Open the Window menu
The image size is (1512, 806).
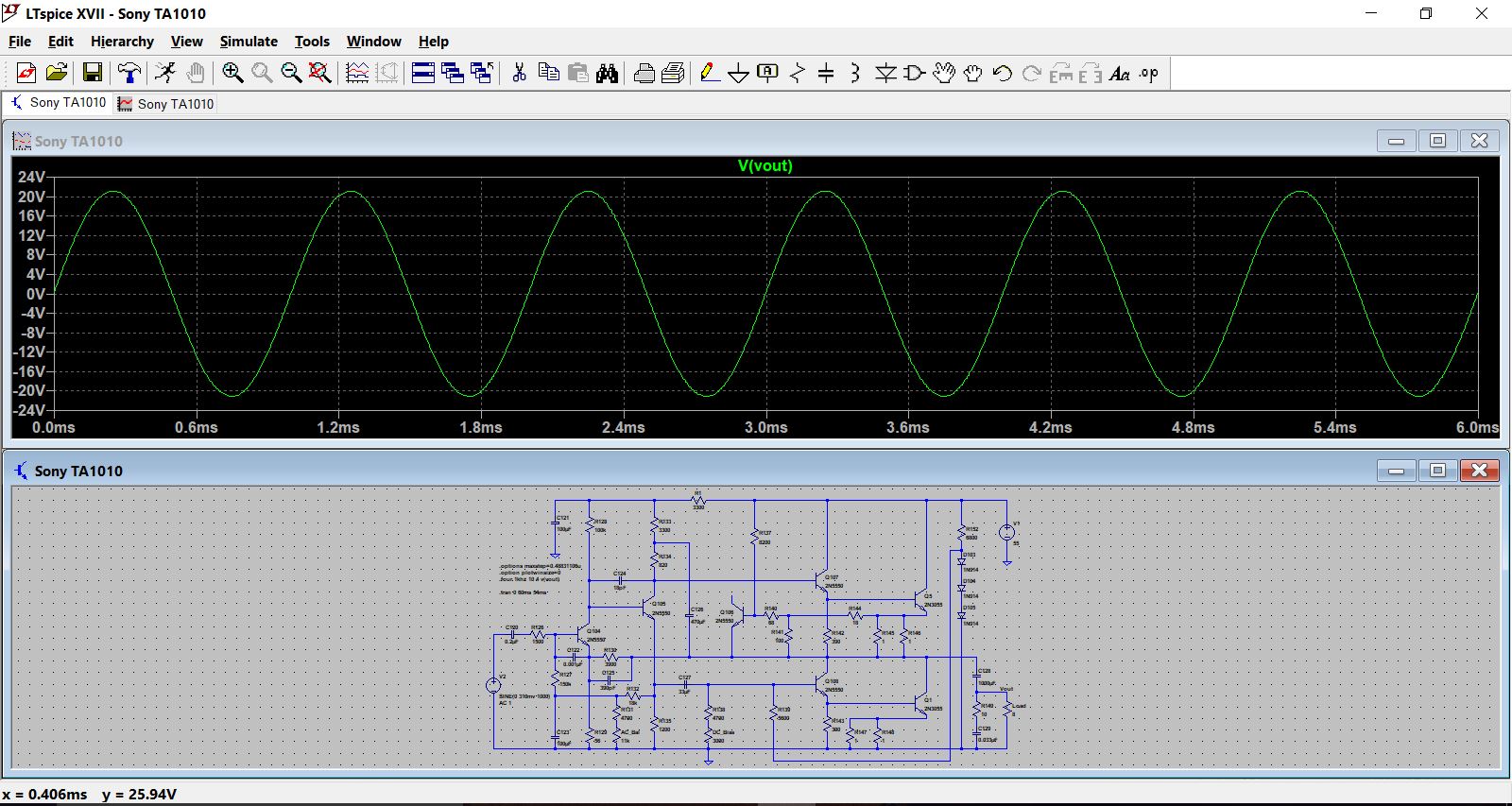pos(373,42)
